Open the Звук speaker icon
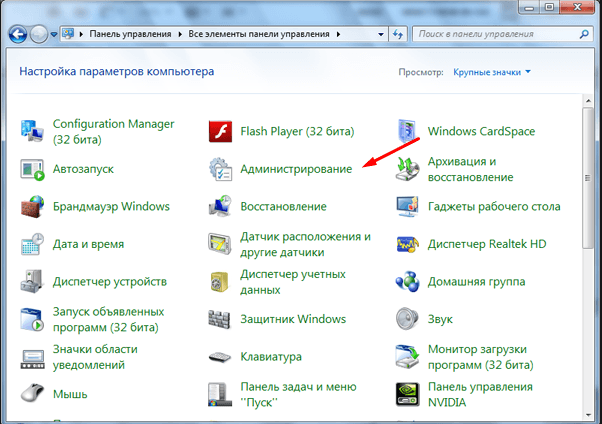The image size is (602, 424). coord(407,319)
